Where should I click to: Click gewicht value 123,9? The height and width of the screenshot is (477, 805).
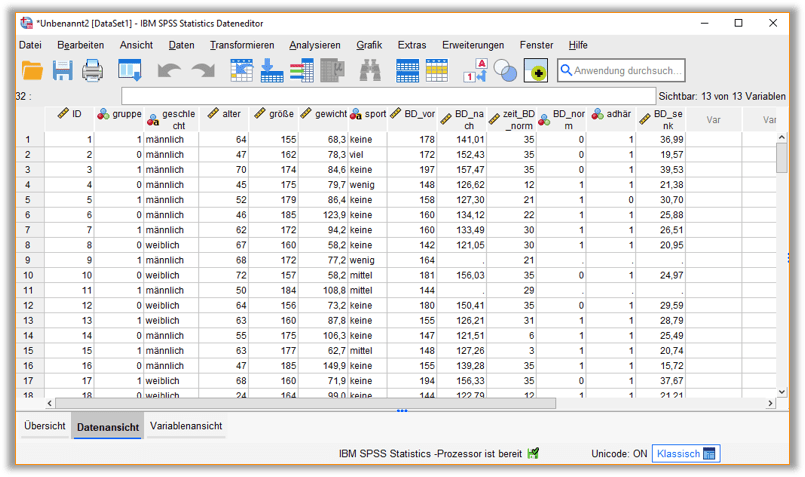pyautogui.click(x=323, y=215)
